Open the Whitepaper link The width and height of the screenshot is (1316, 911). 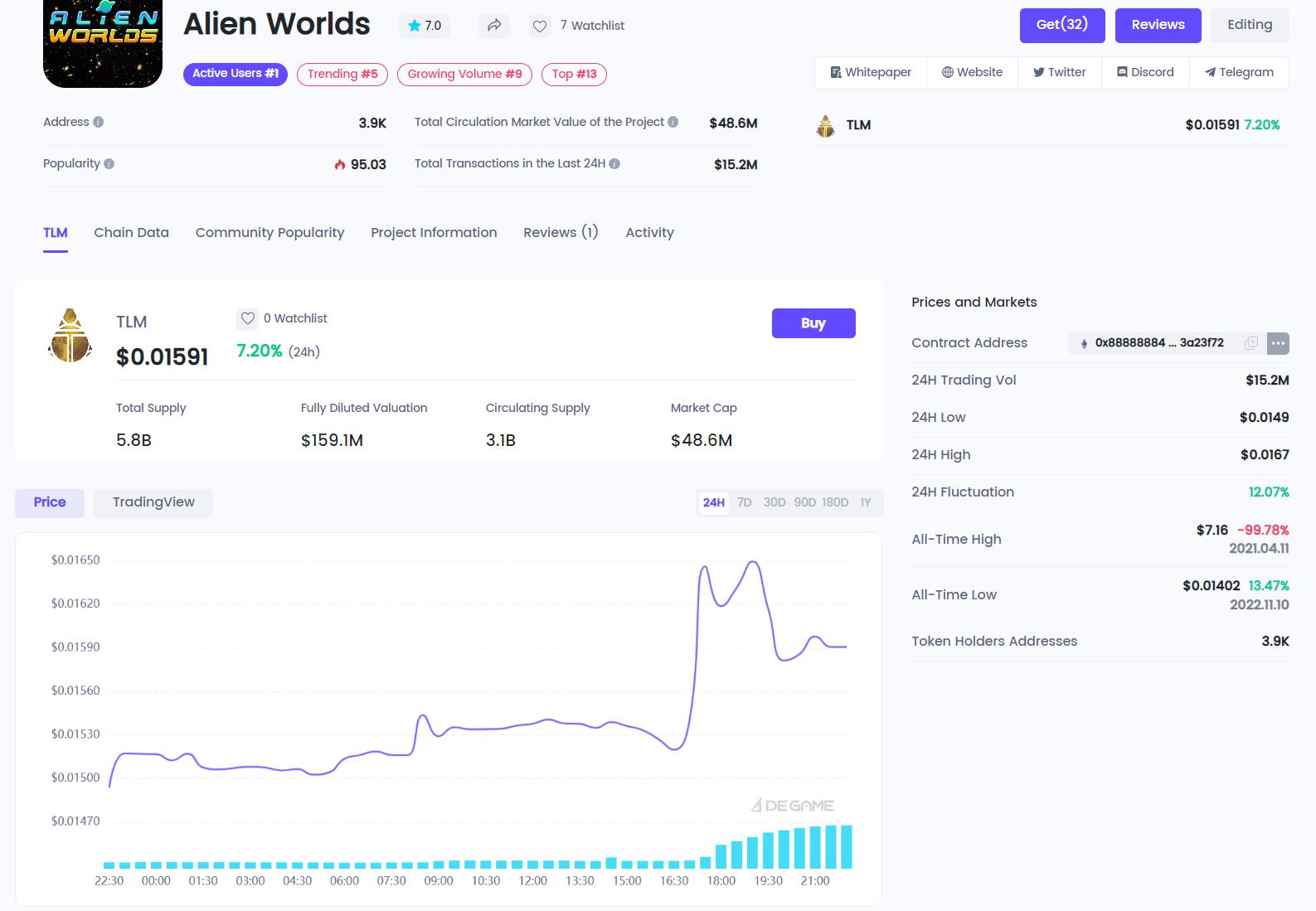point(871,72)
